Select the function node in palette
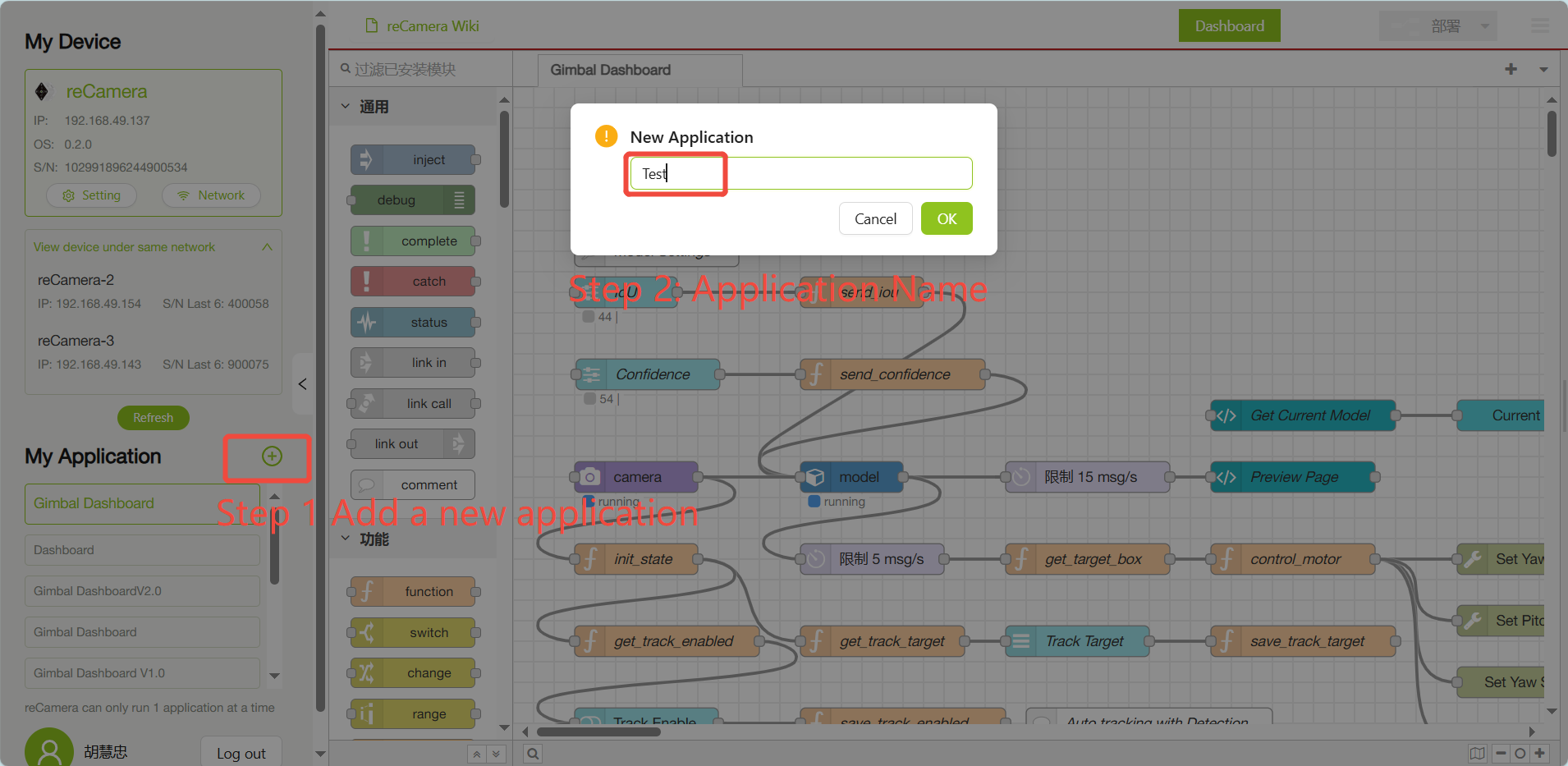Screen dimensions: 1568x766 (413, 591)
